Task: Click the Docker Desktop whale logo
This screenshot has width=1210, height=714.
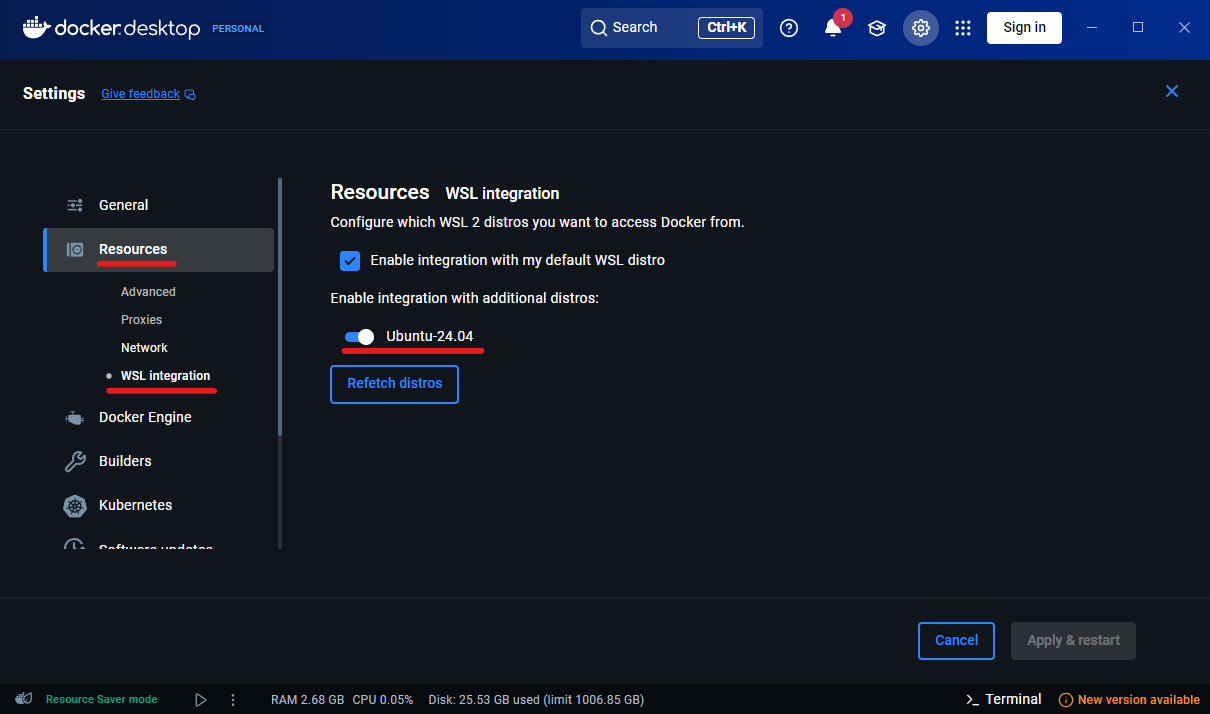Action: 36,28
